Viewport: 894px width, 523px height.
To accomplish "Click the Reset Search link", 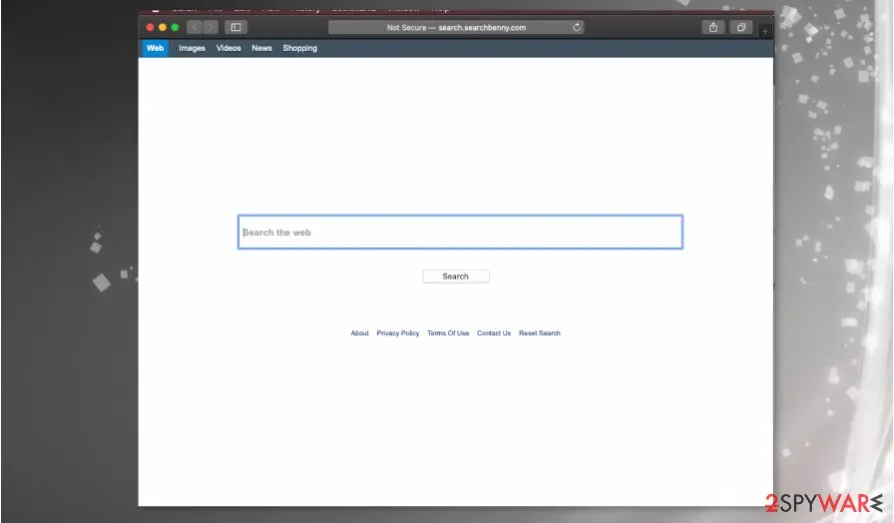I will pyautogui.click(x=539, y=333).
